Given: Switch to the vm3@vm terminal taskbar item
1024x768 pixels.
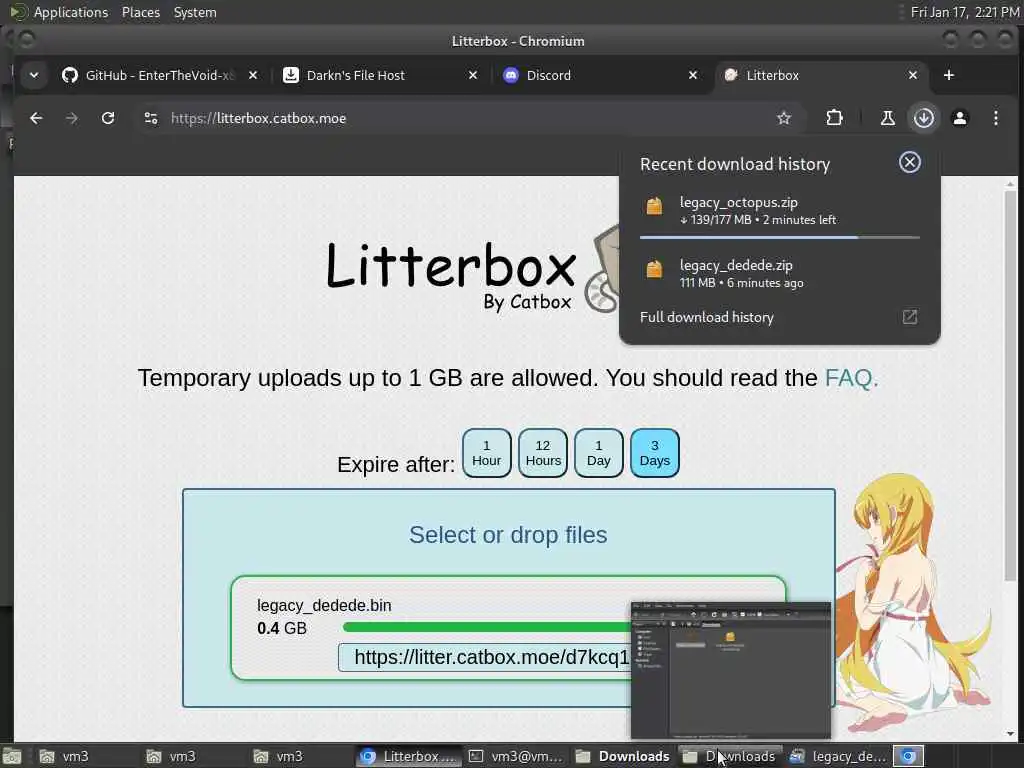Looking at the screenshot, I should coord(516,756).
